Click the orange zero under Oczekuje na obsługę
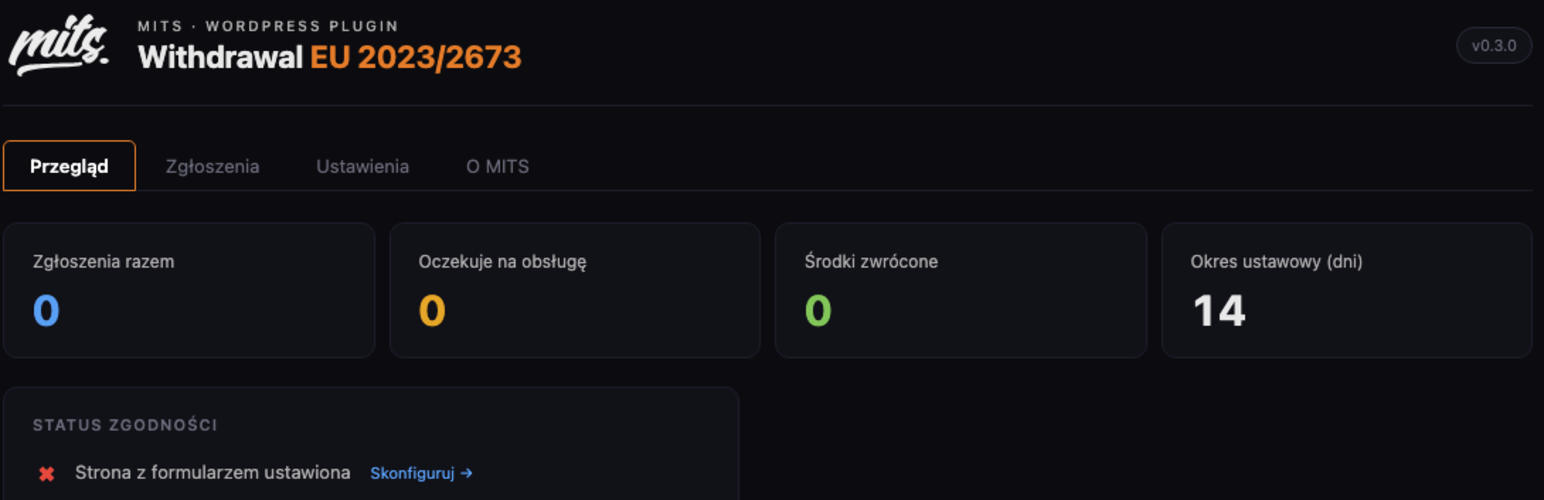 pyautogui.click(x=432, y=311)
